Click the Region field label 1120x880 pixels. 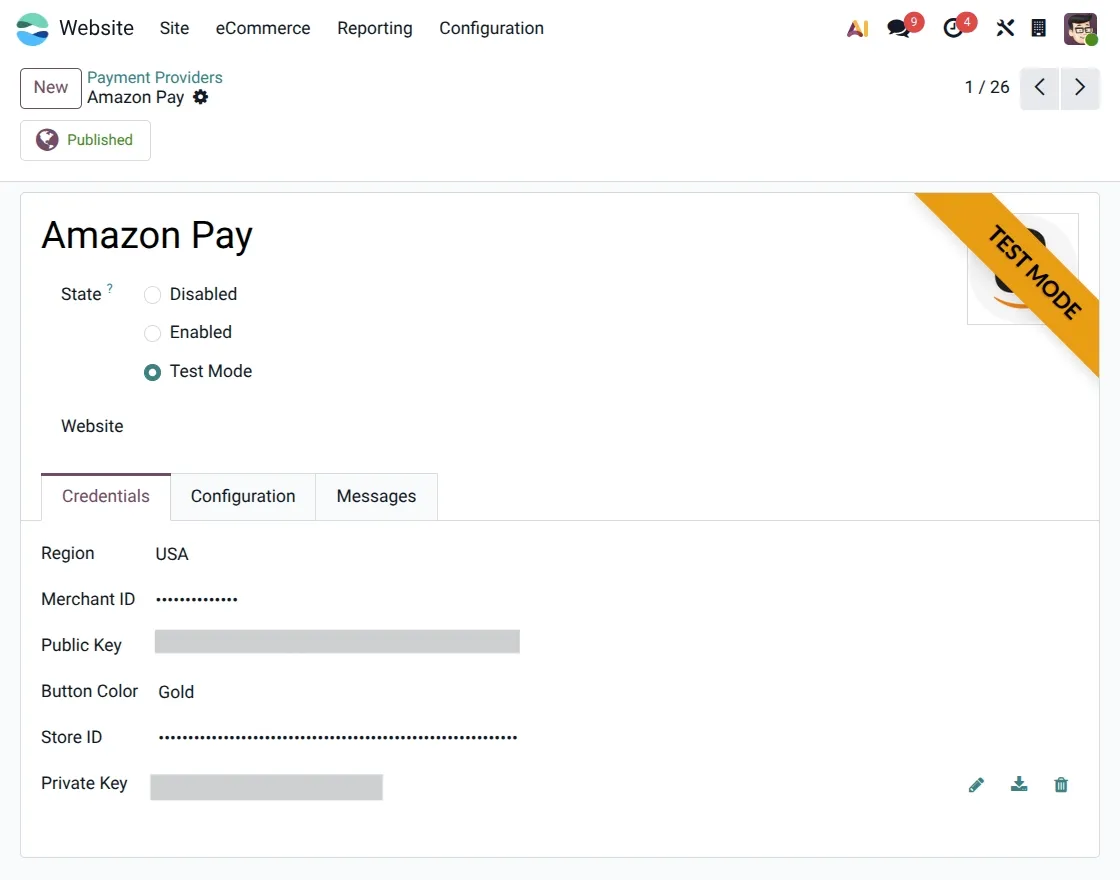[67, 554]
